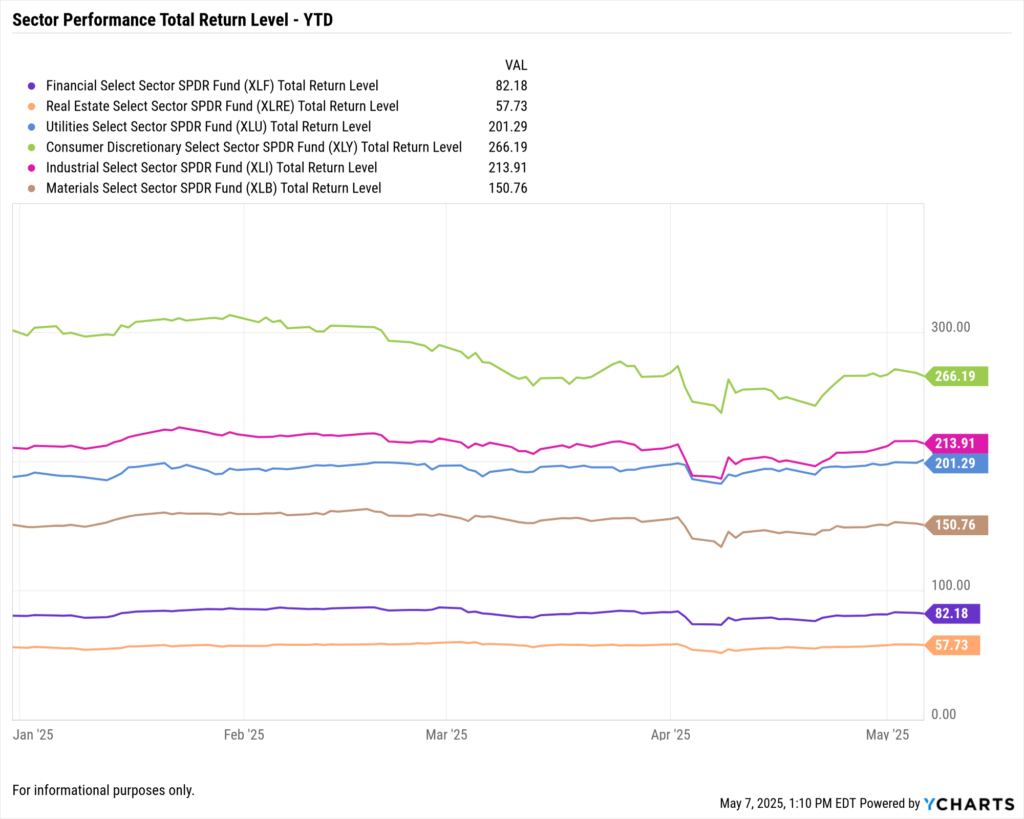This screenshot has width=1024, height=819.
Task: Click the VAL column header
Action: pyautogui.click(x=516, y=65)
